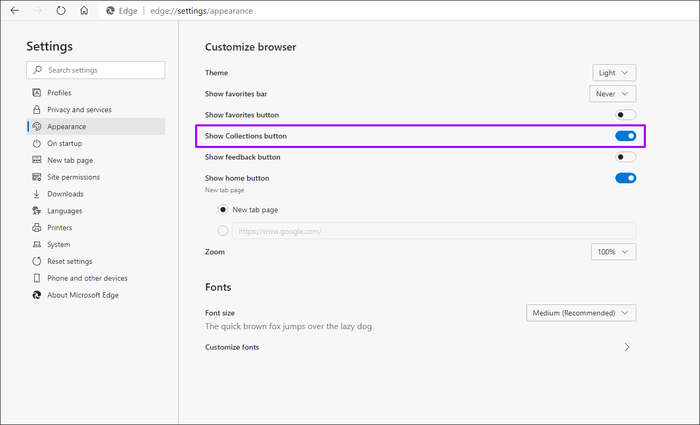Click the Printers icon

(37, 228)
